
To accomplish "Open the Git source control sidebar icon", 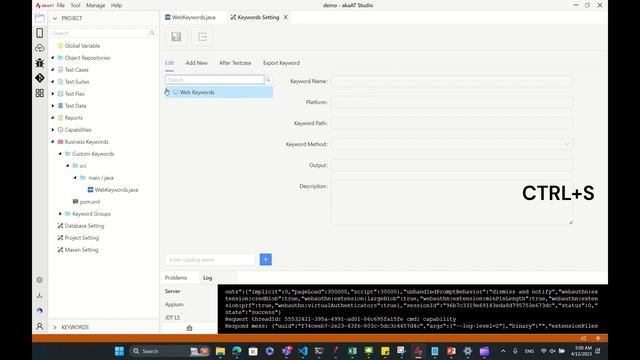I will tap(40, 78).
